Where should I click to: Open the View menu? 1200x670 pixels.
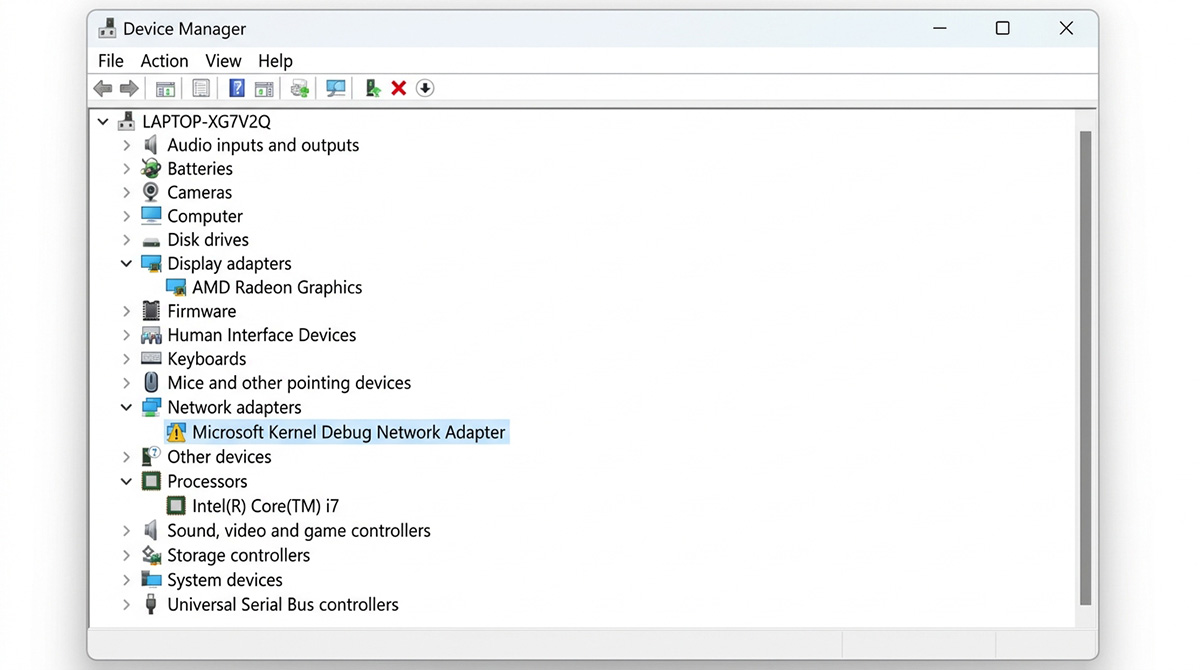coord(223,61)
